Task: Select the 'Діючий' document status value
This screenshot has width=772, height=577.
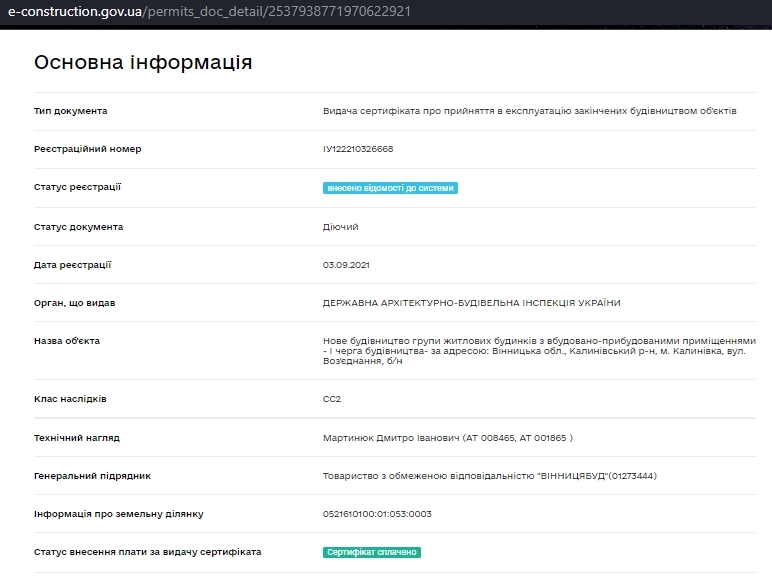Action: (341, 227)
